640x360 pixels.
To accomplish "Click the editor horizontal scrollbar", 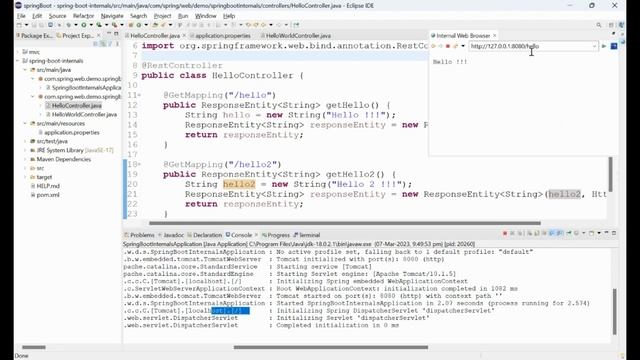I will (344, 223).
